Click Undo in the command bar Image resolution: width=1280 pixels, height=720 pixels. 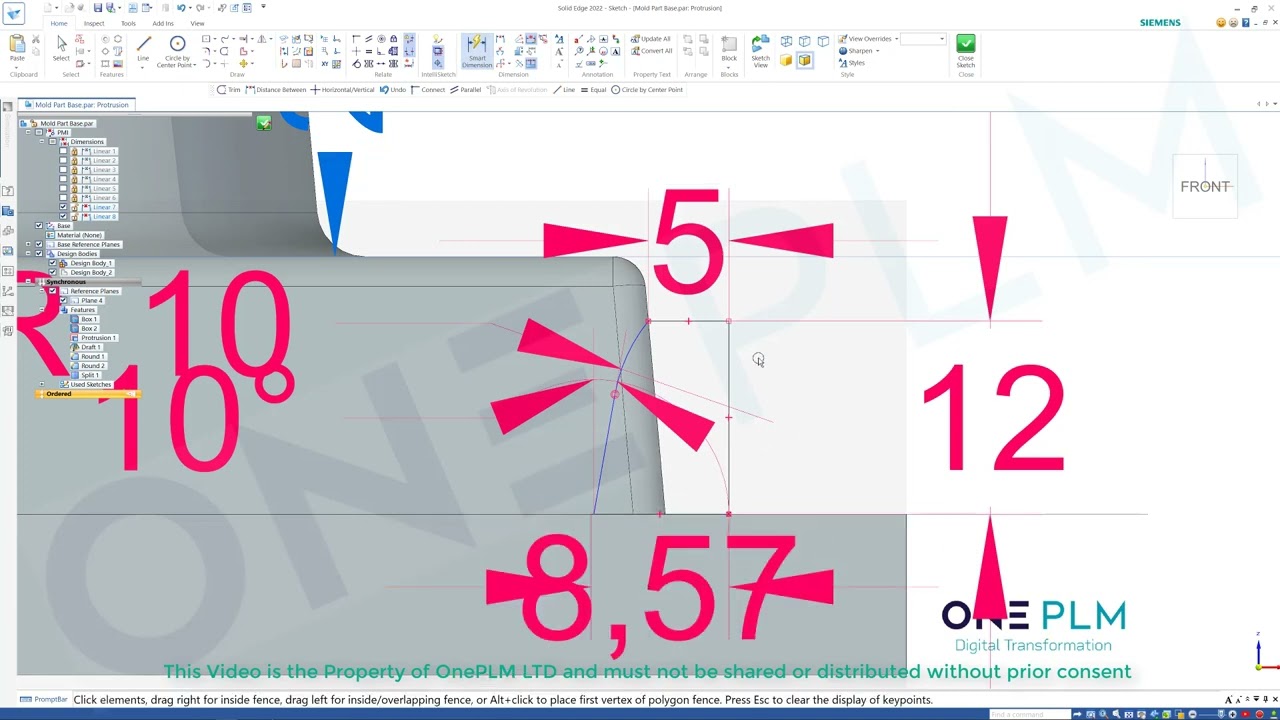click(x=392, y=90)
